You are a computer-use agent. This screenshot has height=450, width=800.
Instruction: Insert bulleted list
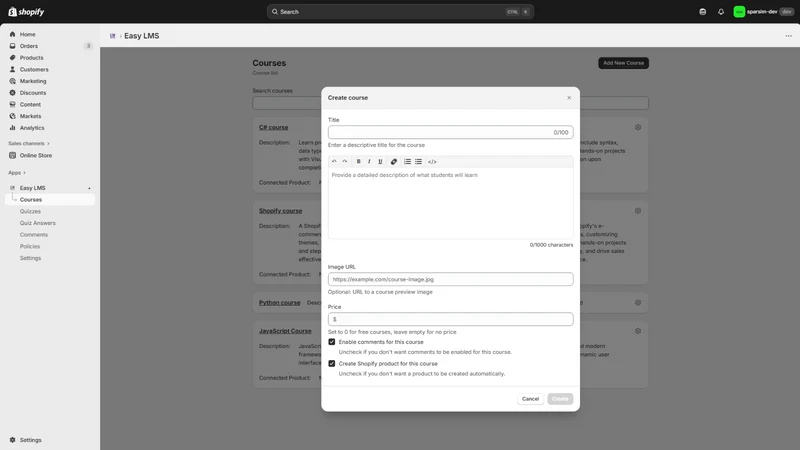(x=418, y=162)
